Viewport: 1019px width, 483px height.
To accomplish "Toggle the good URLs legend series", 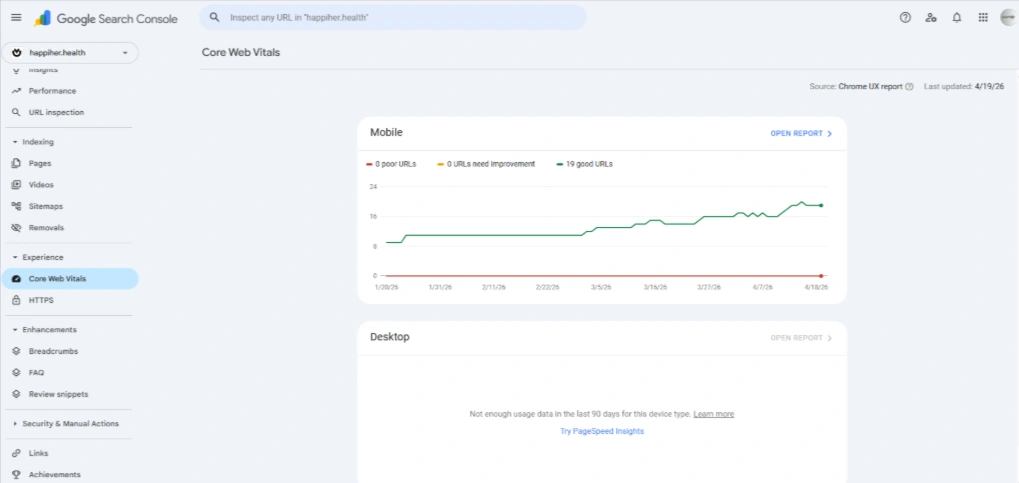I will [x=585, y=164].
